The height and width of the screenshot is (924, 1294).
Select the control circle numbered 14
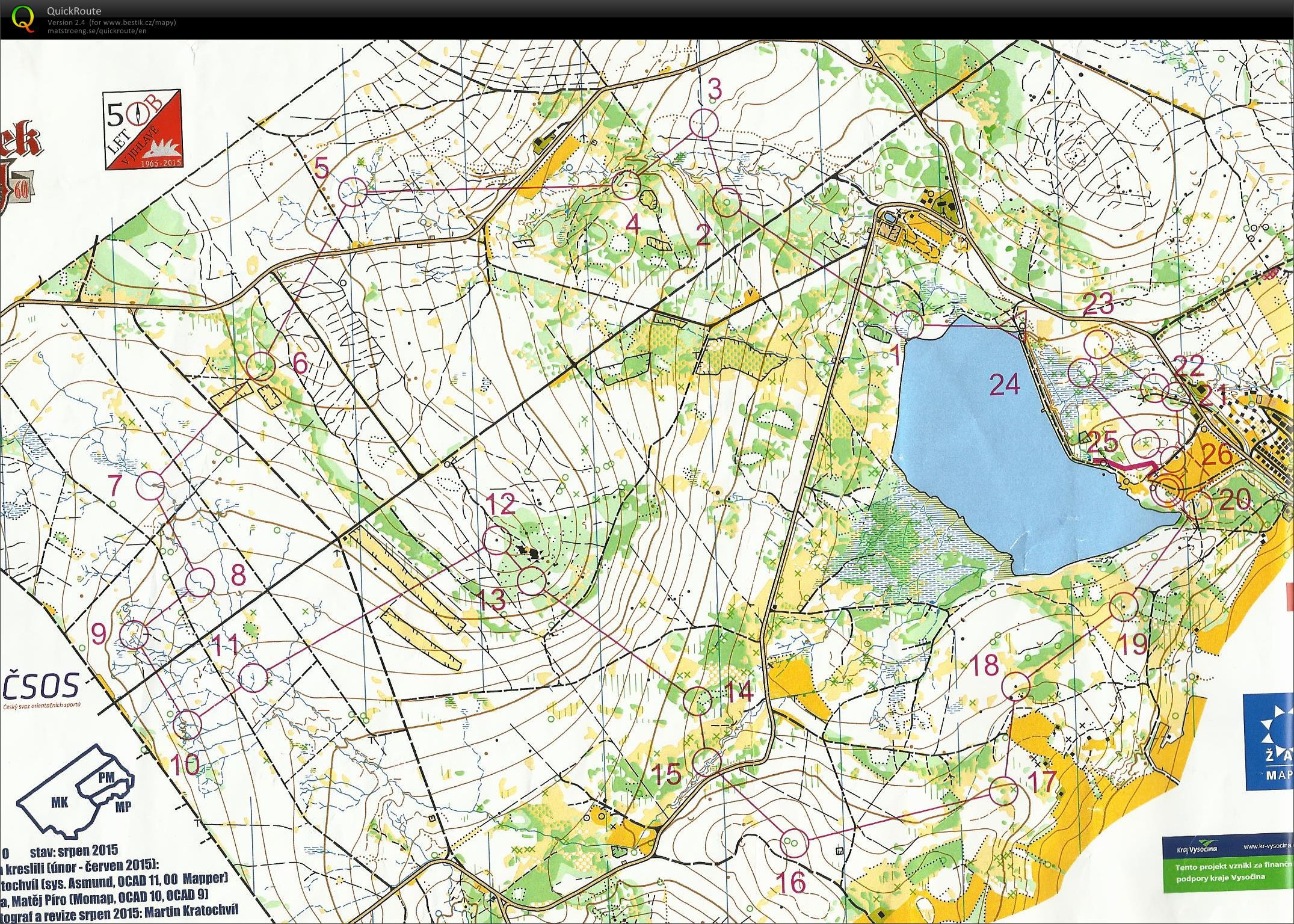tap(698, 701)
